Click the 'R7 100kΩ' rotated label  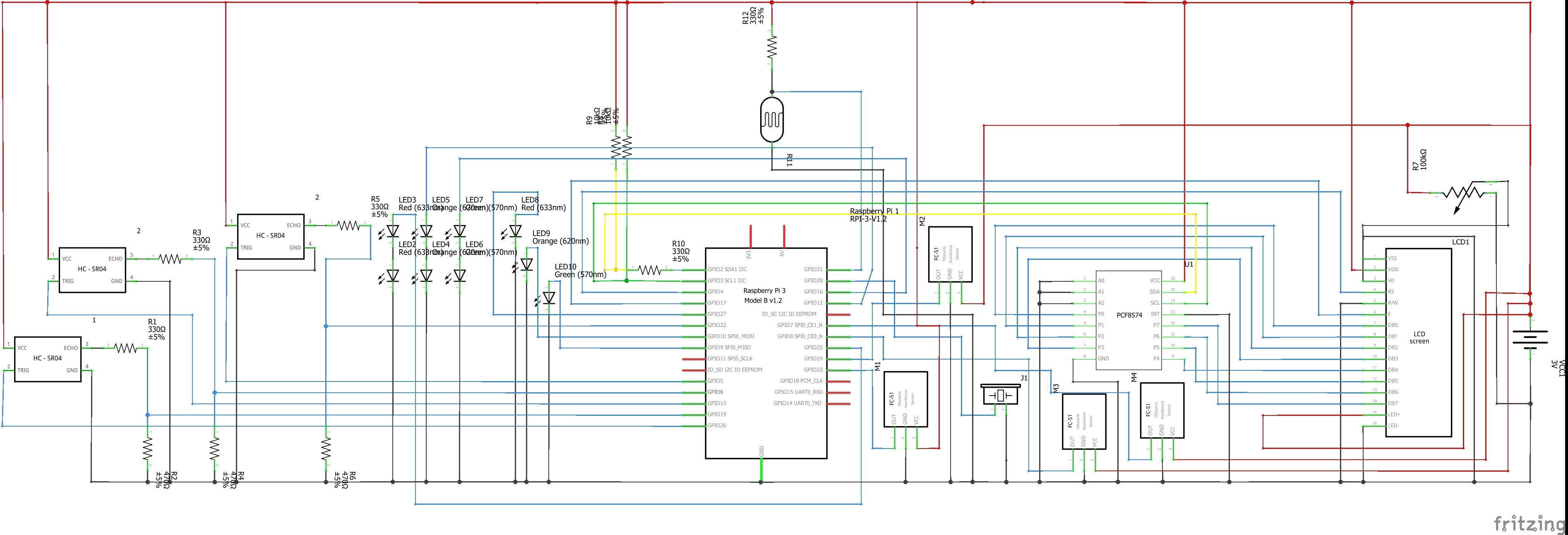(1419, 159)
